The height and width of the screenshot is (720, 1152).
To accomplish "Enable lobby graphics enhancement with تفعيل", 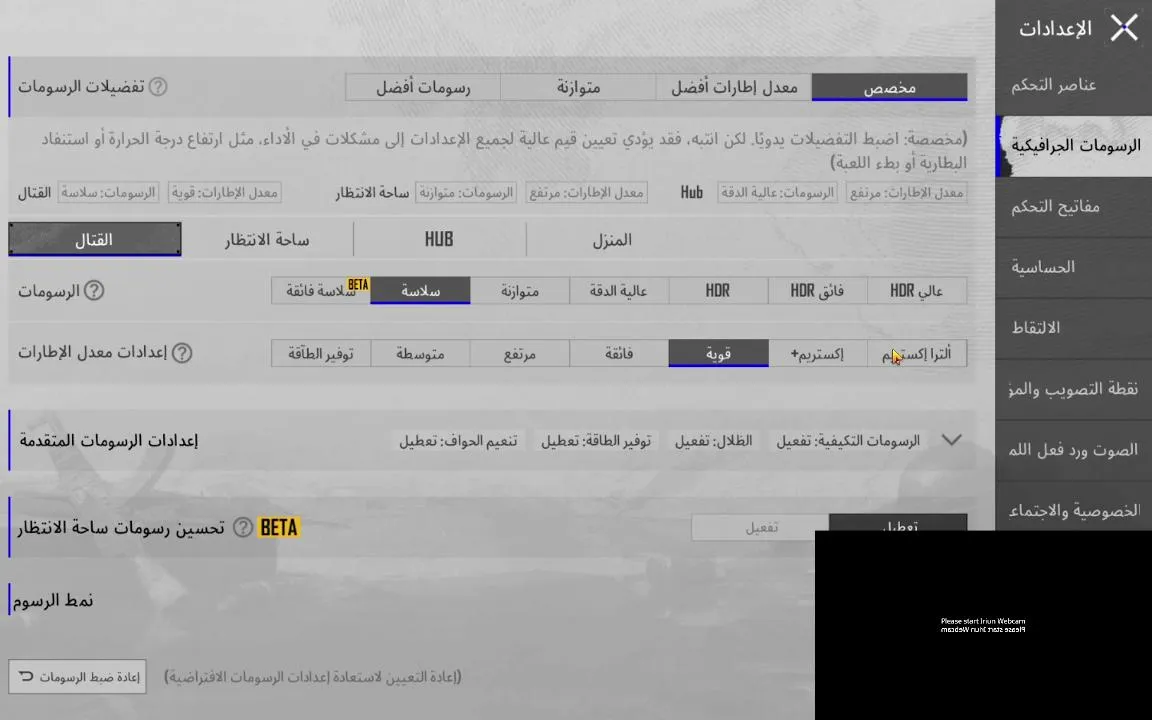I will (x=760, y=527).
